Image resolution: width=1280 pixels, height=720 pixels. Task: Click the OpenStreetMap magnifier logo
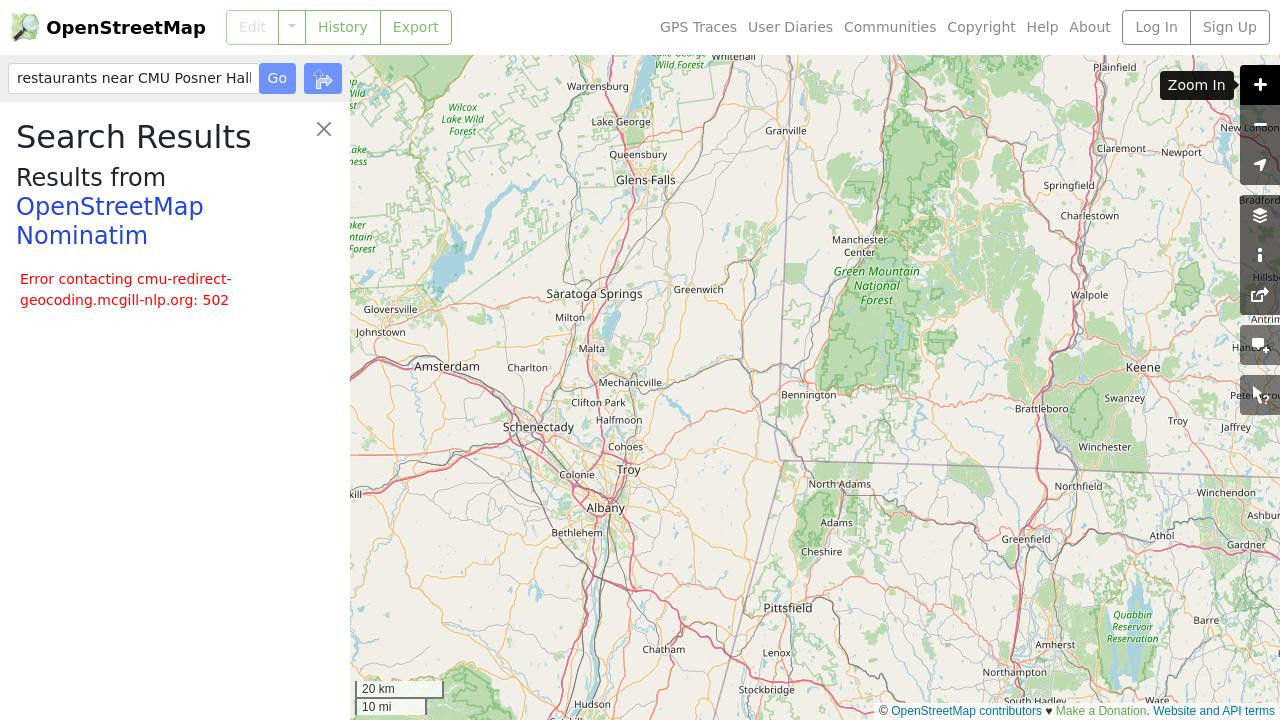click(x=25, y=27)
